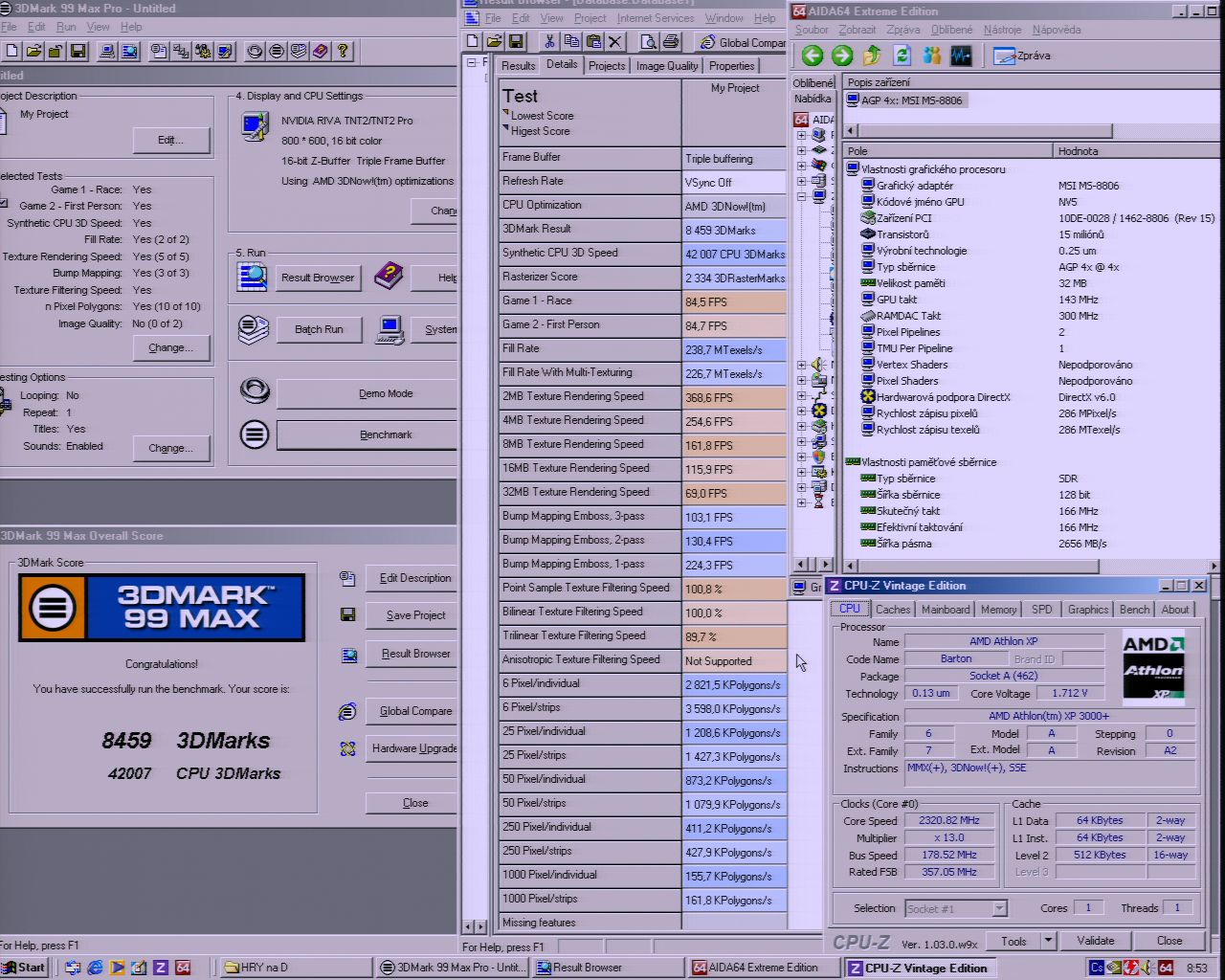Click Save floppy icon in 3DMark toolbar
The height and width of the screenshot is (980, 1225).
(x=78, y=51)
